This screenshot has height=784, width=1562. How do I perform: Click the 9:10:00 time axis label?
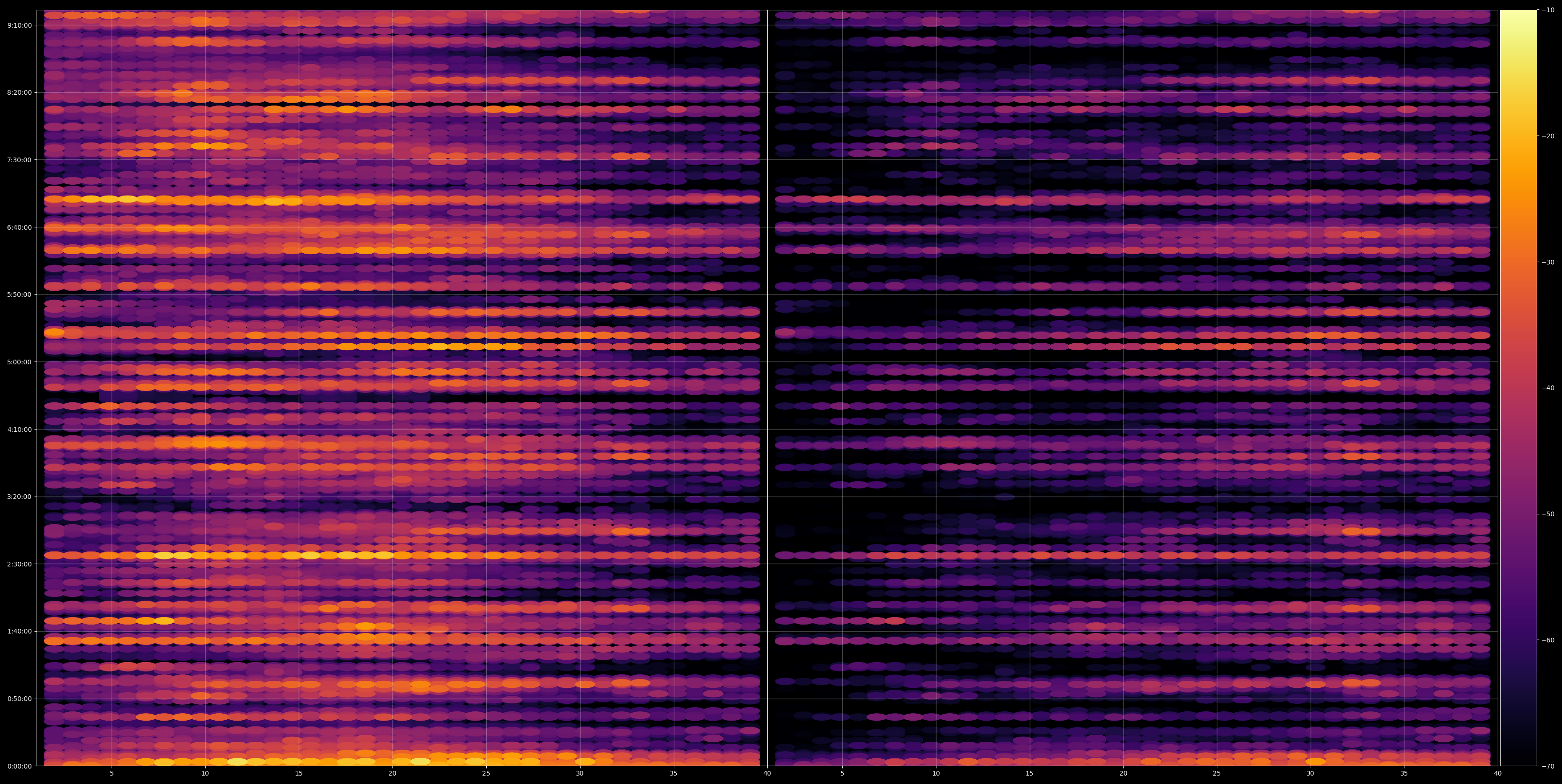[19, 25]
